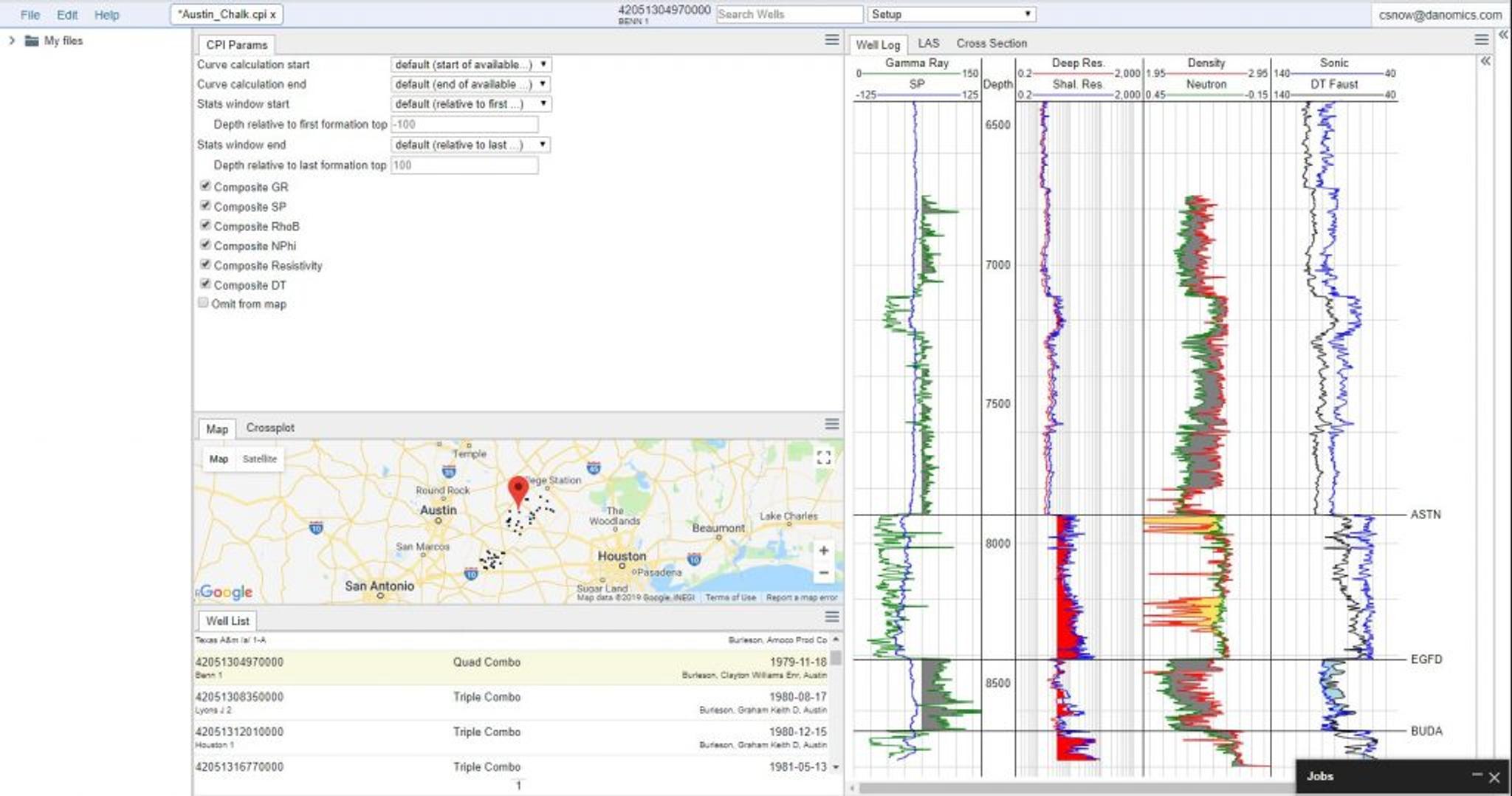Screen dimensions: 1512x796
Task: Open the Setup dropdown in top bar
Action: (951, 14)
